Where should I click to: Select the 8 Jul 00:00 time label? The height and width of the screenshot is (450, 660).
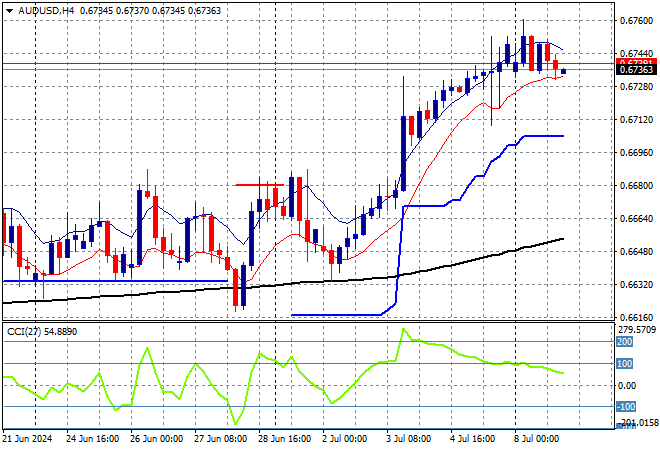click(537, 439)
